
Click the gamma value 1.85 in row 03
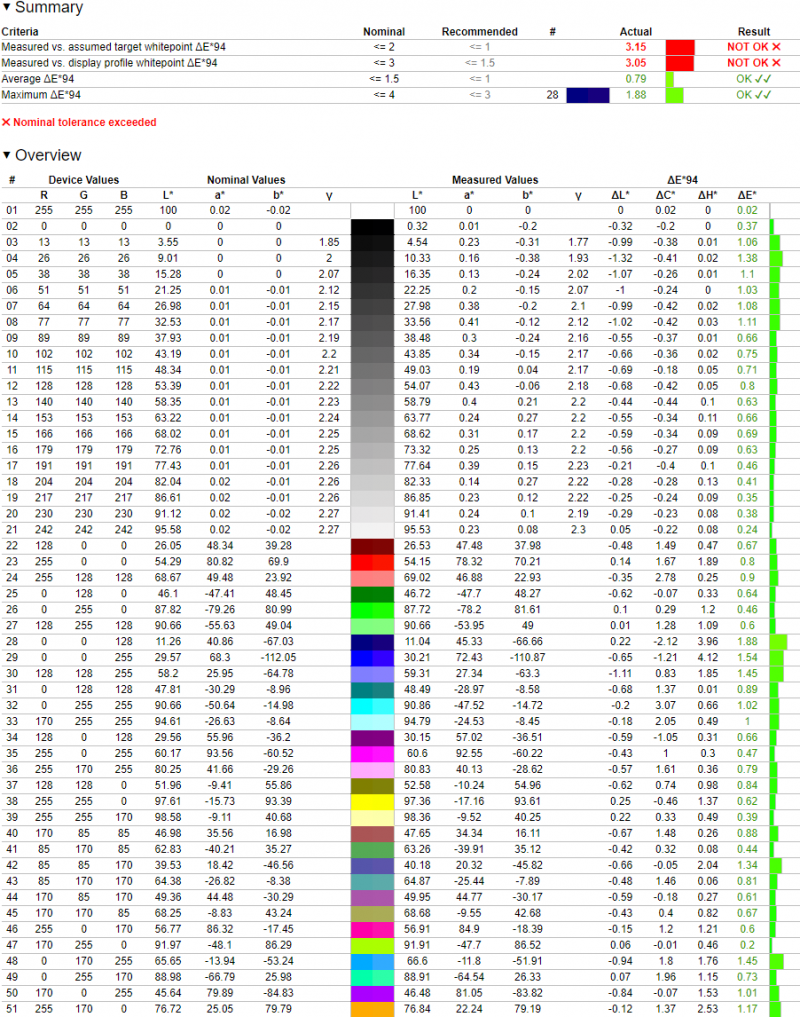pos(329,243)
